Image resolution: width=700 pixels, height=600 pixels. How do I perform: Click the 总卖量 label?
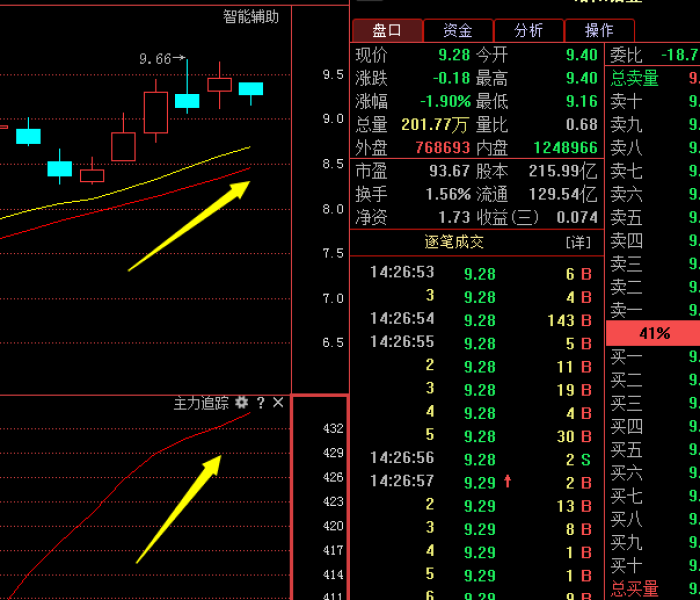(634, 78)
